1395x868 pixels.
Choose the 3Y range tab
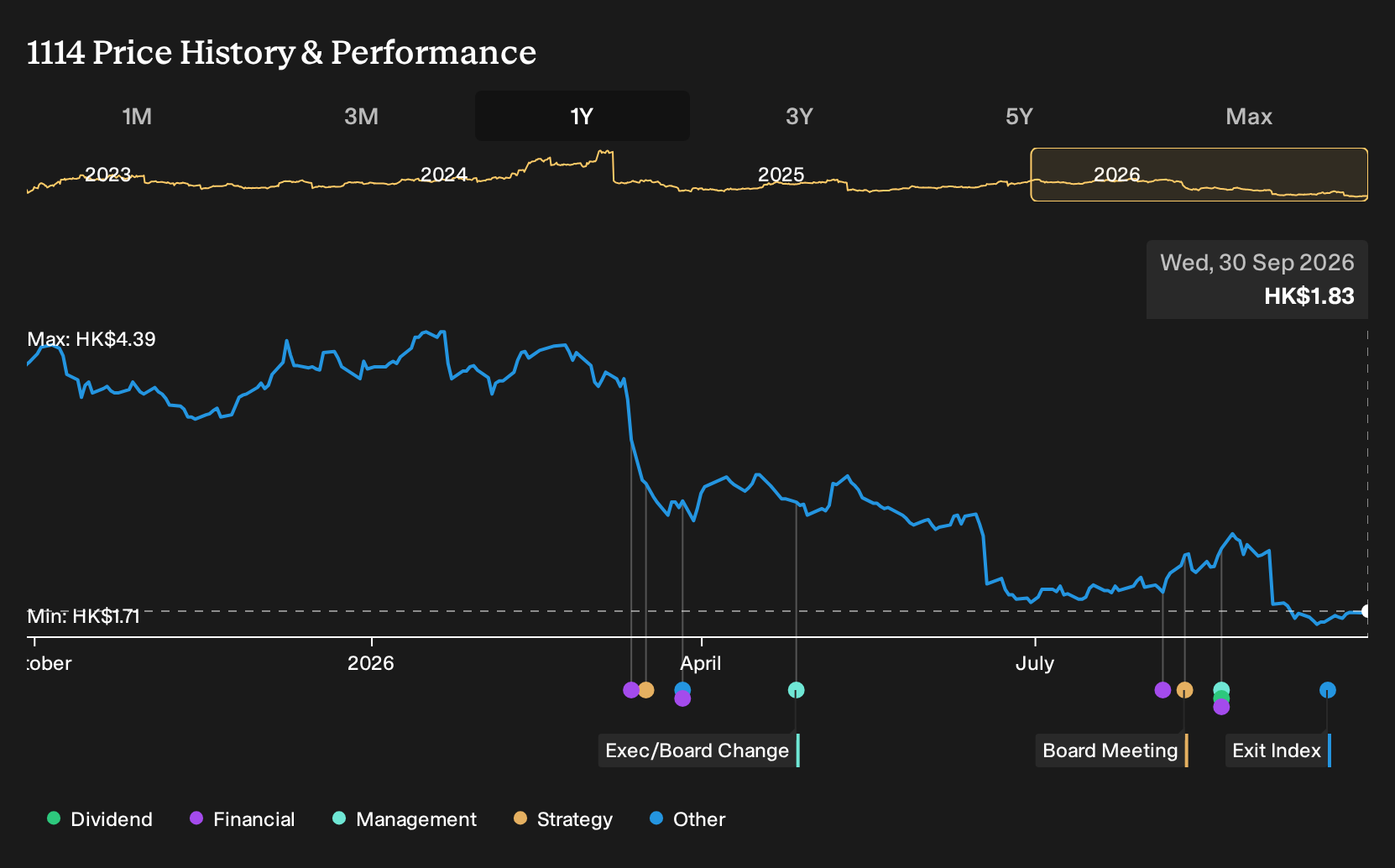click(799, 116)
